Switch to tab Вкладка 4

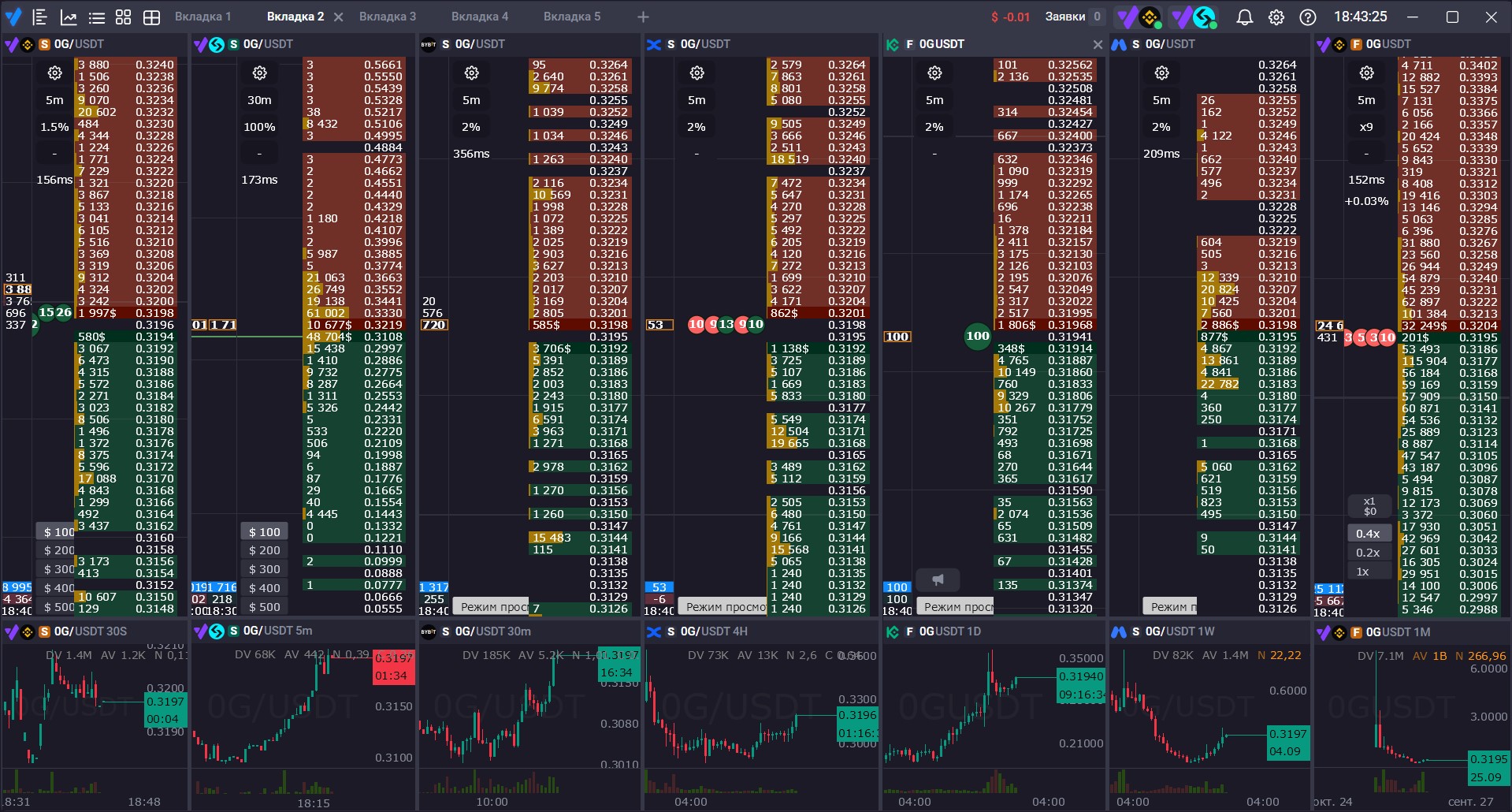pos(479,17)
